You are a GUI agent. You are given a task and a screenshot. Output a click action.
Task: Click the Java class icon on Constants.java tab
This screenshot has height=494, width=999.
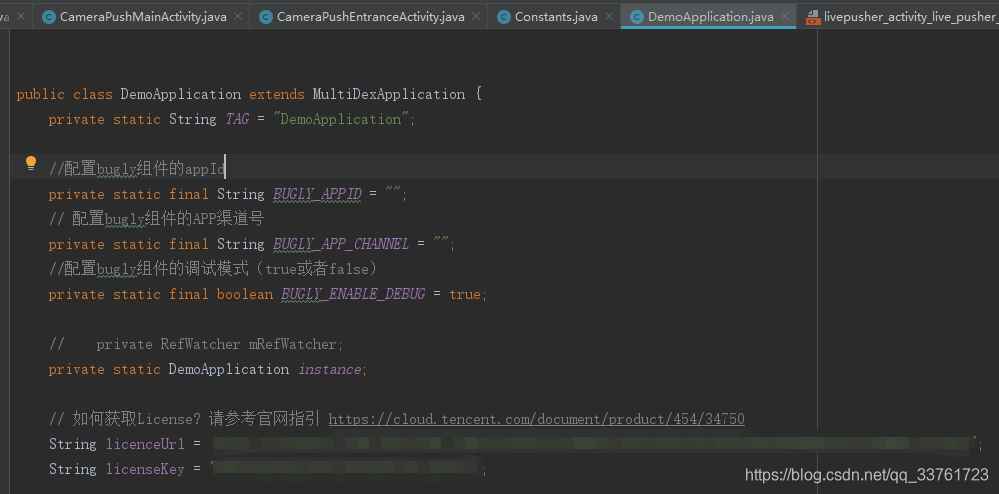(503, 17)
